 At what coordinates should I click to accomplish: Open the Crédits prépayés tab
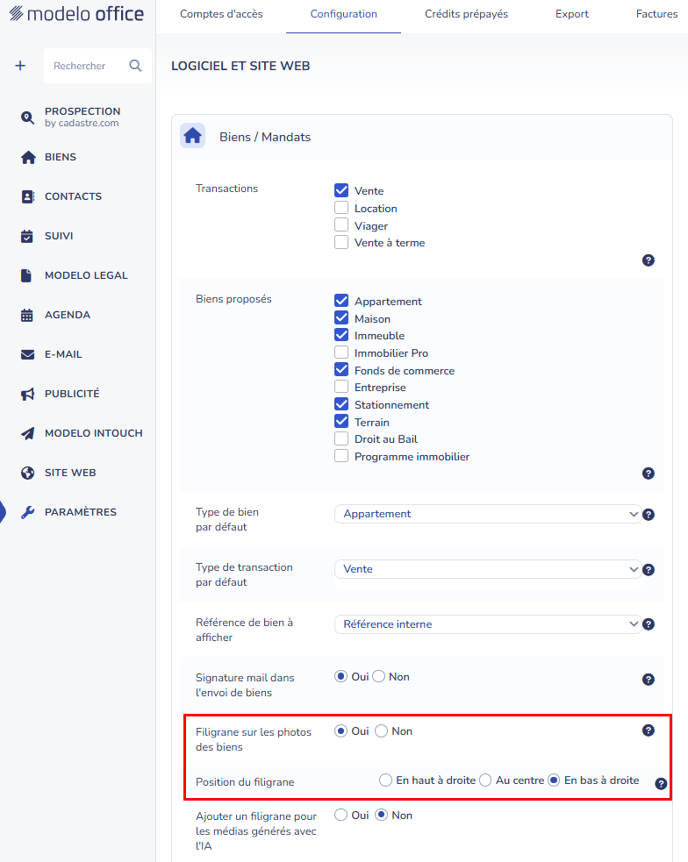click(x=466, y=14)
